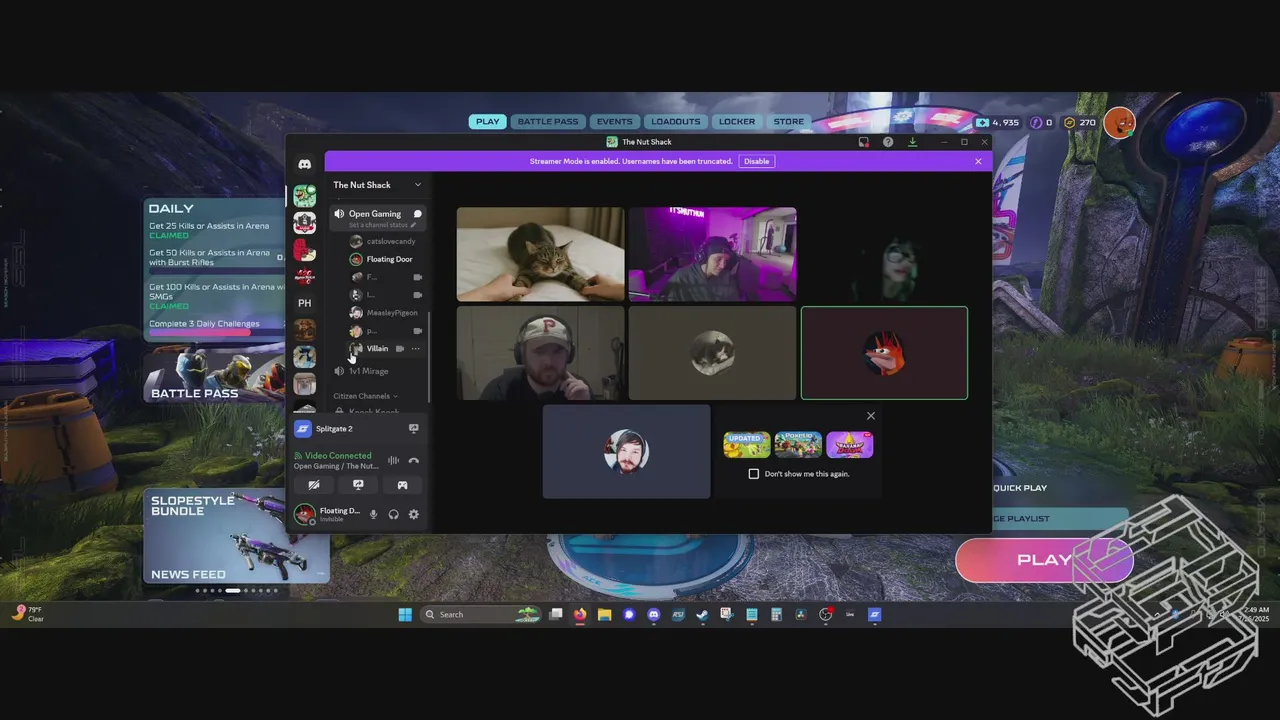Open the LOADOUTS tab in Splitgate

click(x=676, y=122)
